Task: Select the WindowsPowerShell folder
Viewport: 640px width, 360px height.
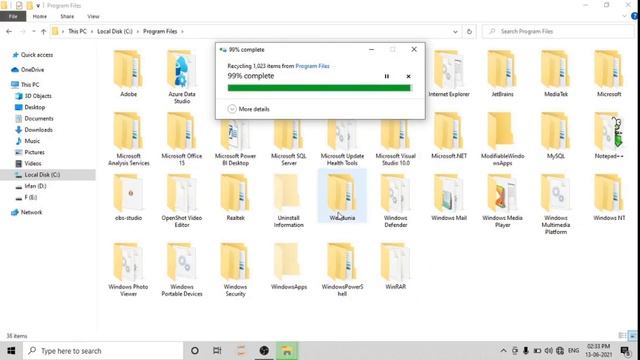Action: tap(342, 269)
